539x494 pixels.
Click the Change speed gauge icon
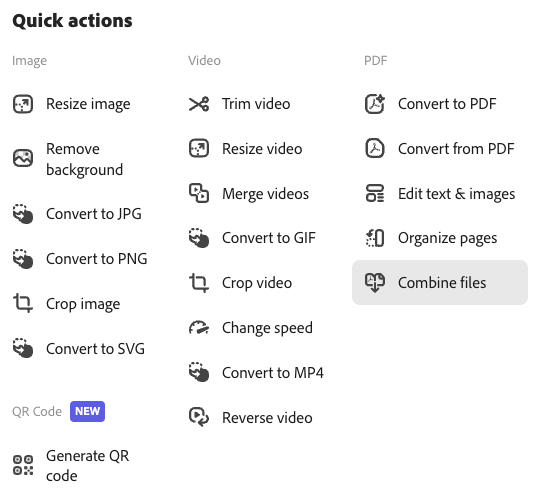(199, 328)
